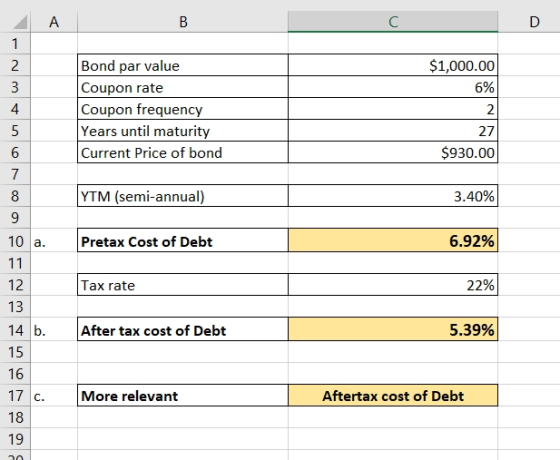This screenshot has width=560, height=460.
Task: Select row 14 header
Action: point(15,329)
